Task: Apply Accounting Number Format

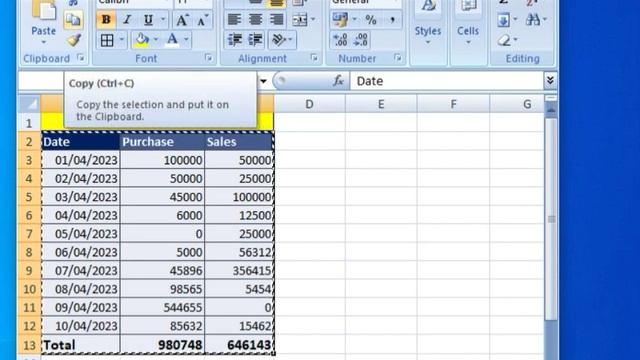Action: click(340, 20)
